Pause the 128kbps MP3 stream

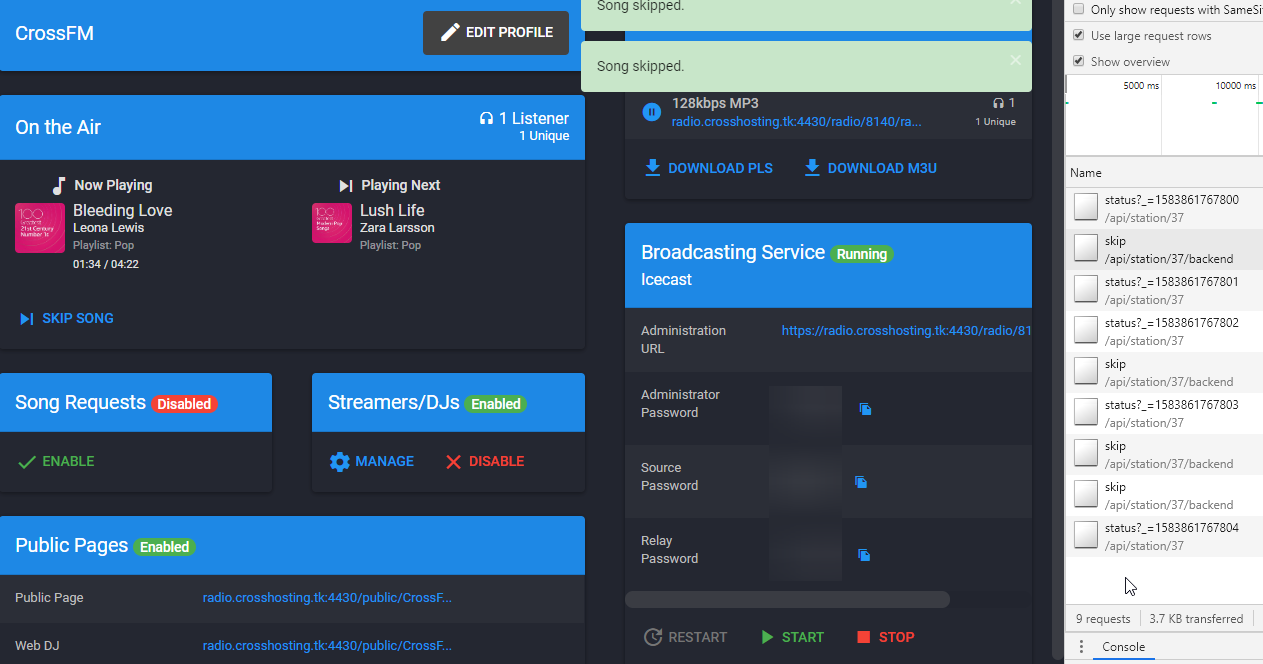(x=651, y=112)
